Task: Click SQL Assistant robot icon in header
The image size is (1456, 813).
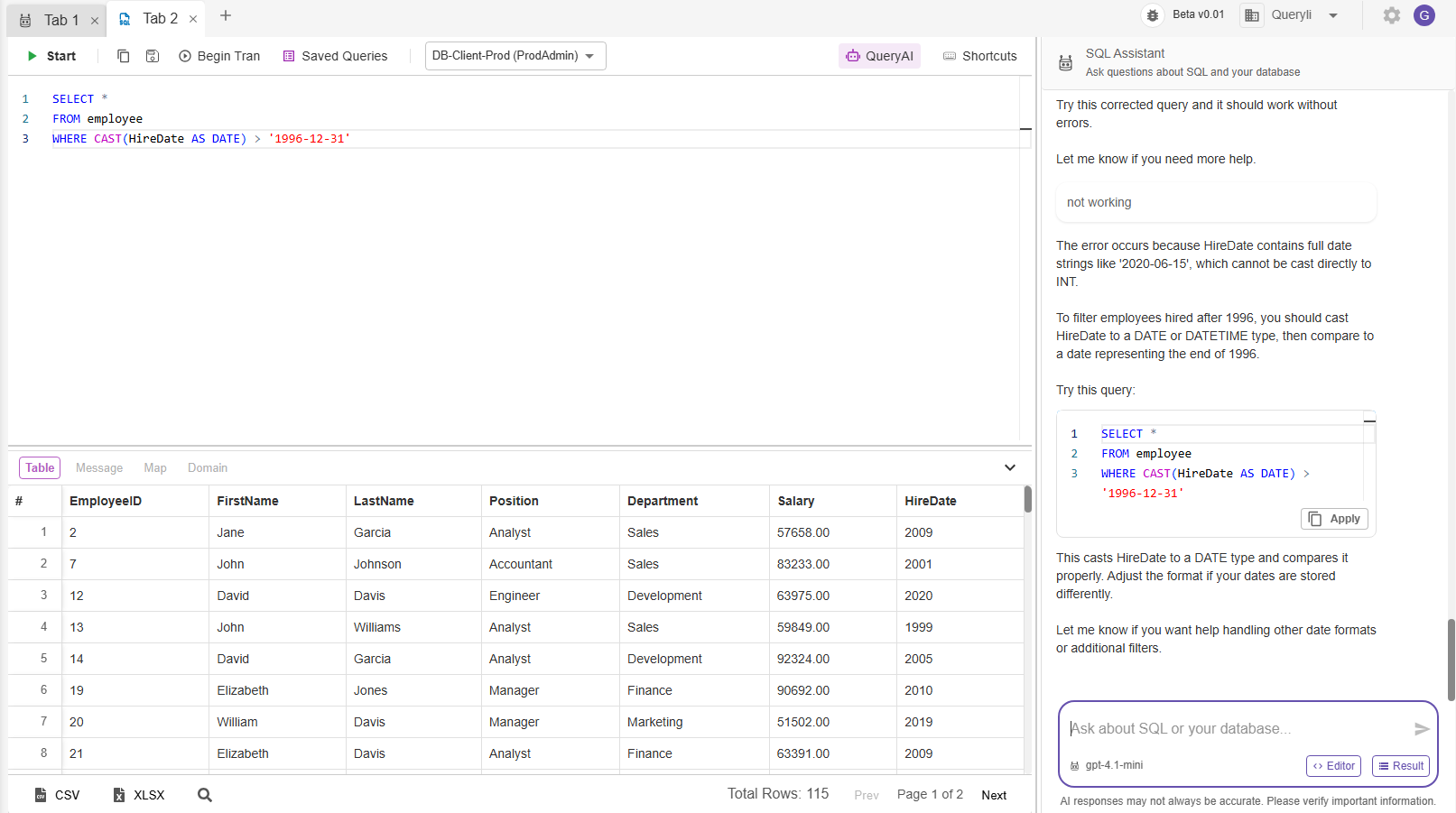Action: (1066, 62)
